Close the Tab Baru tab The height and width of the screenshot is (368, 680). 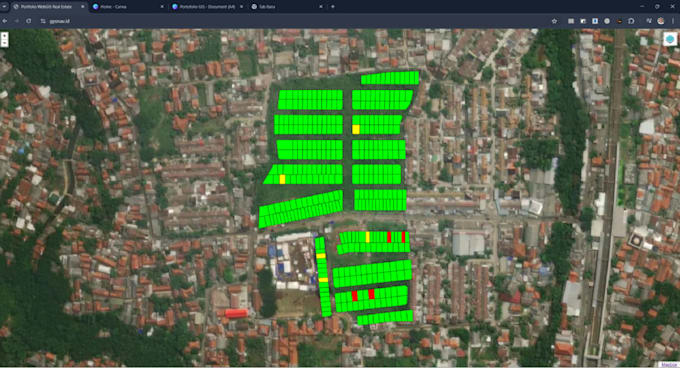click(321, 7)
